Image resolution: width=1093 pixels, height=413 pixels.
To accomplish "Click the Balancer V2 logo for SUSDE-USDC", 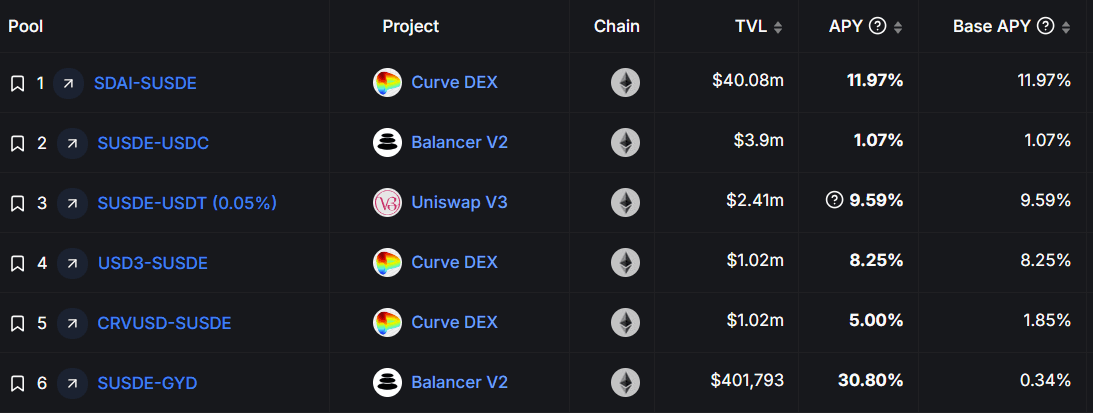I will pos(387,142).
